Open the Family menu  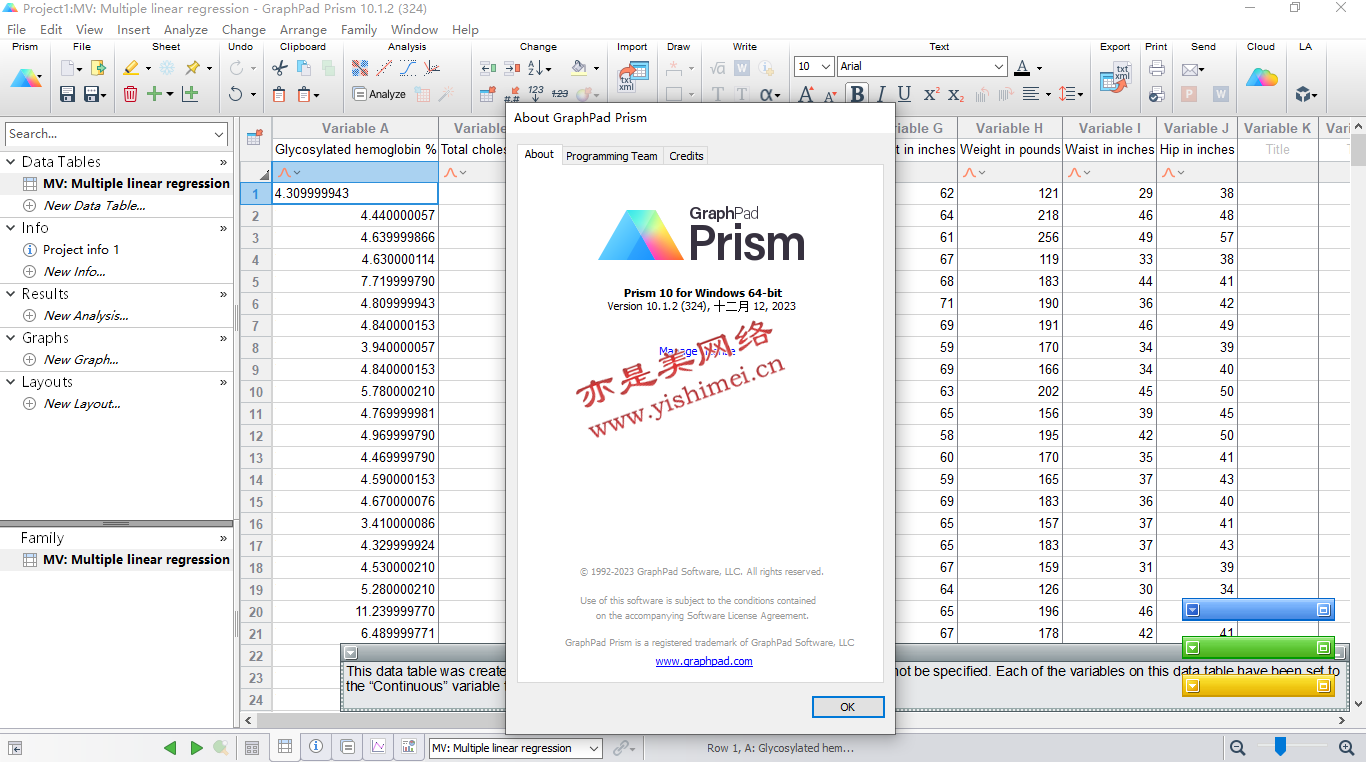pyautogui.click(x=359, y=29)
